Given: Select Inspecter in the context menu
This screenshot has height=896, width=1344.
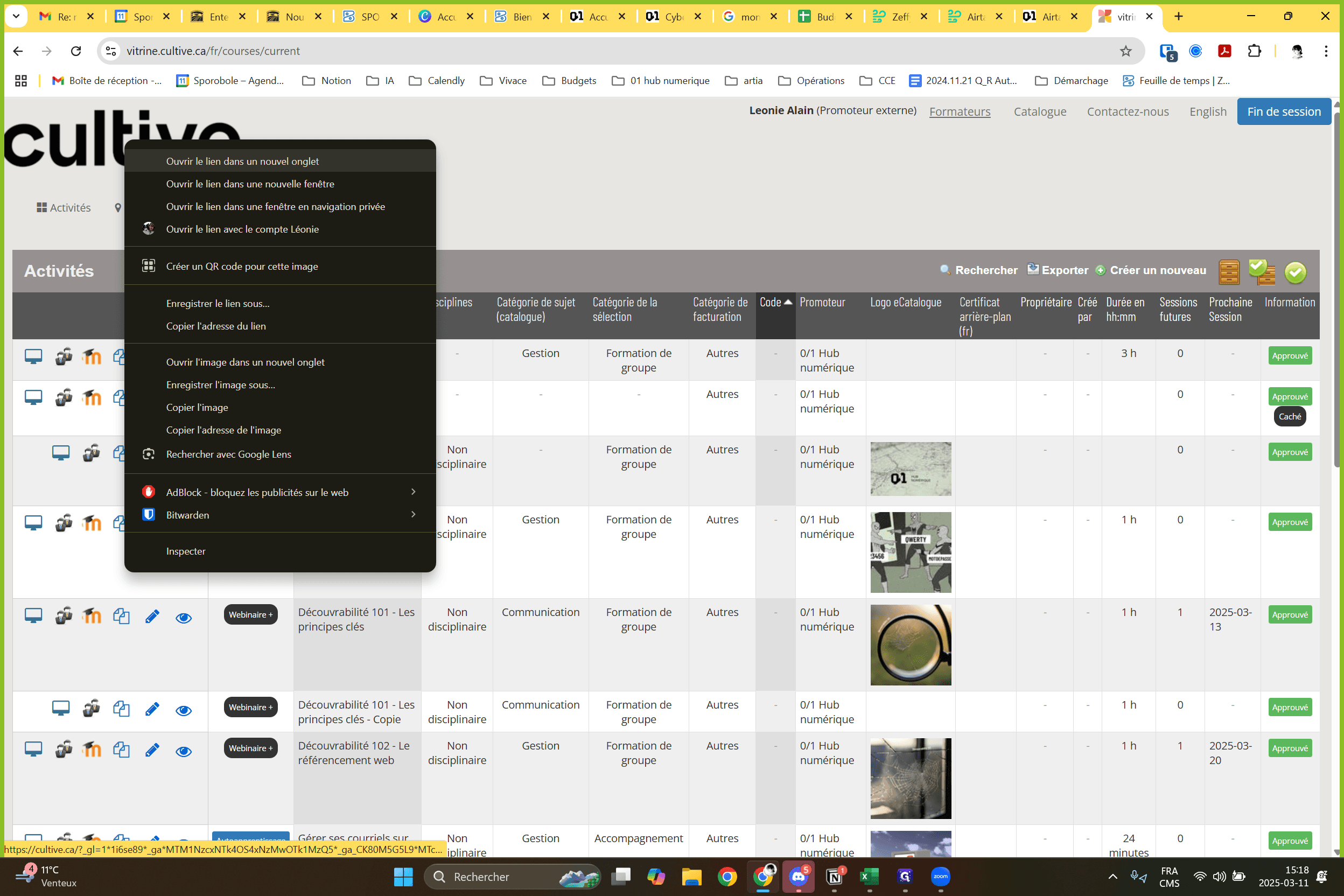Looking at the screenshot, I should click(280, 551).
